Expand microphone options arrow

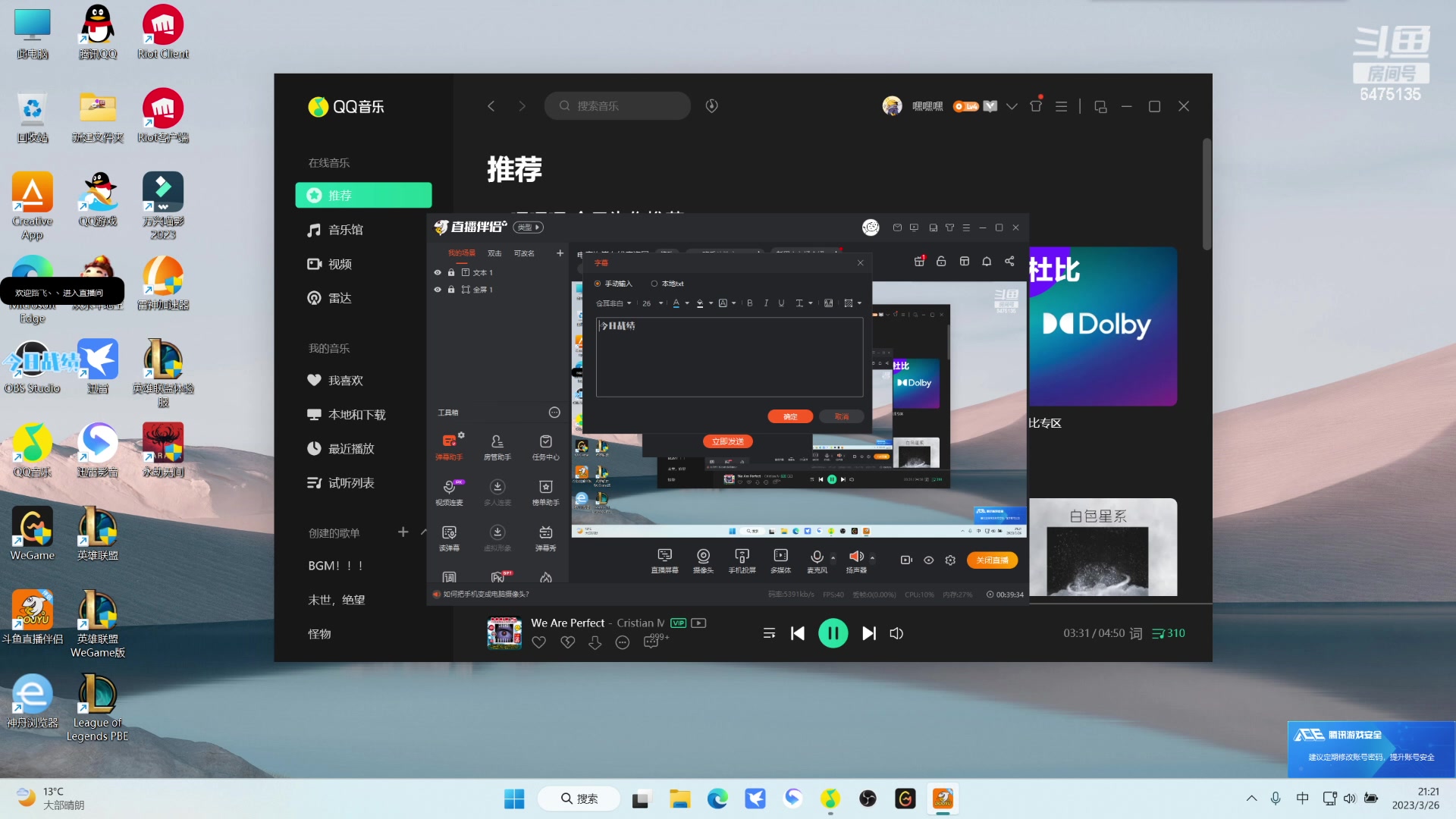[833, 558]
